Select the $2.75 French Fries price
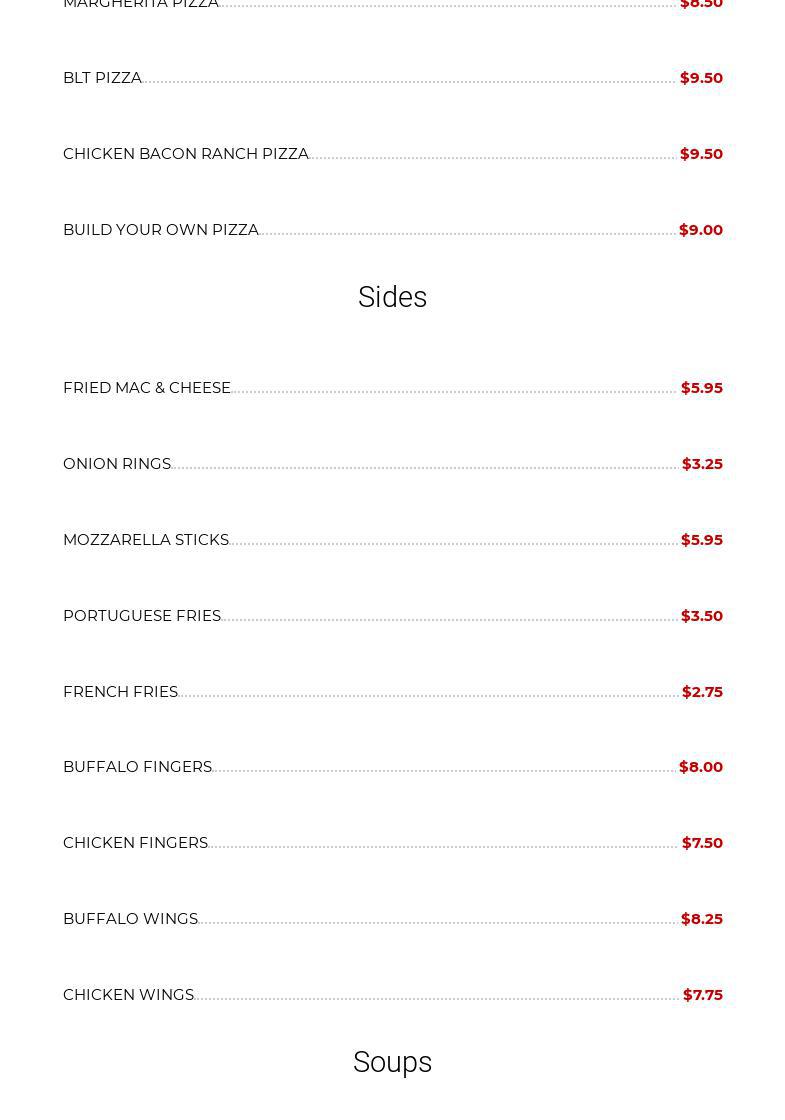785x1120 pixels. pyautogui.click(x=702, y=692)
